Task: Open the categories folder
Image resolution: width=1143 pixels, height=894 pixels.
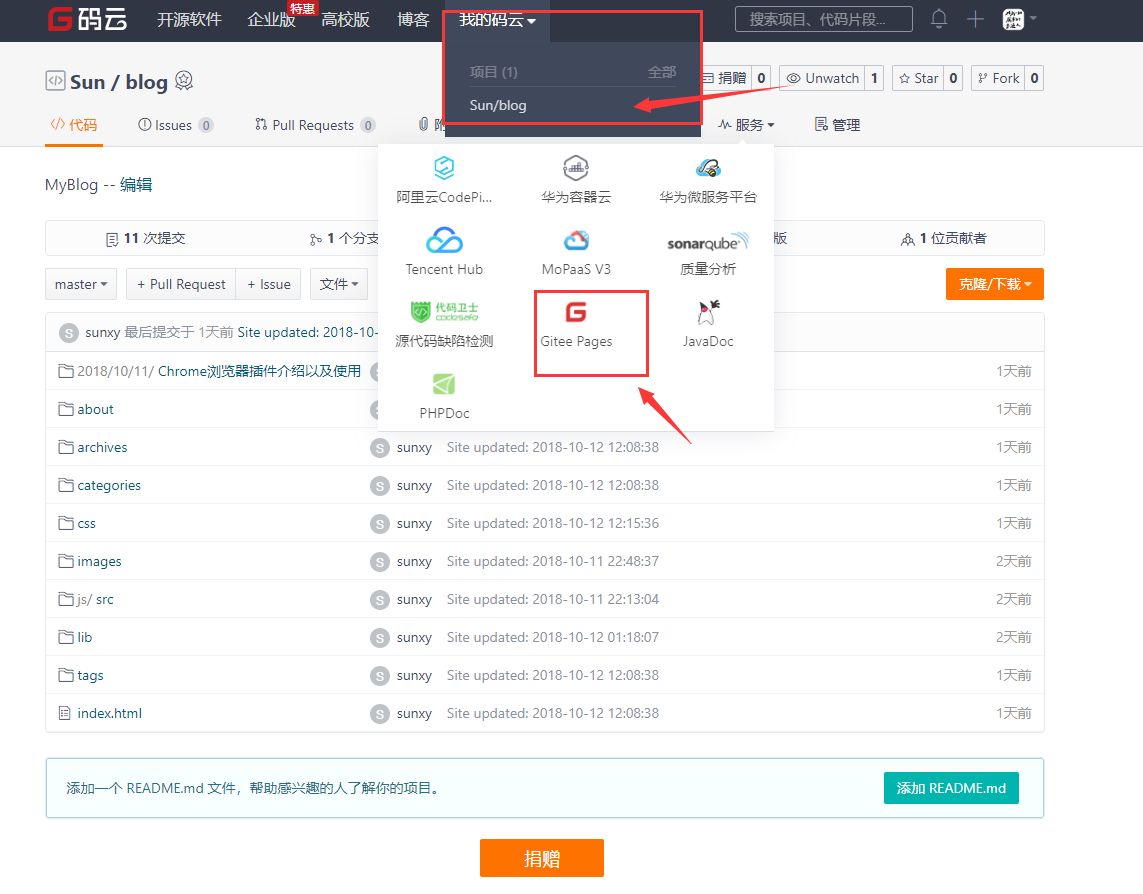Action: [x=109, y=486]
